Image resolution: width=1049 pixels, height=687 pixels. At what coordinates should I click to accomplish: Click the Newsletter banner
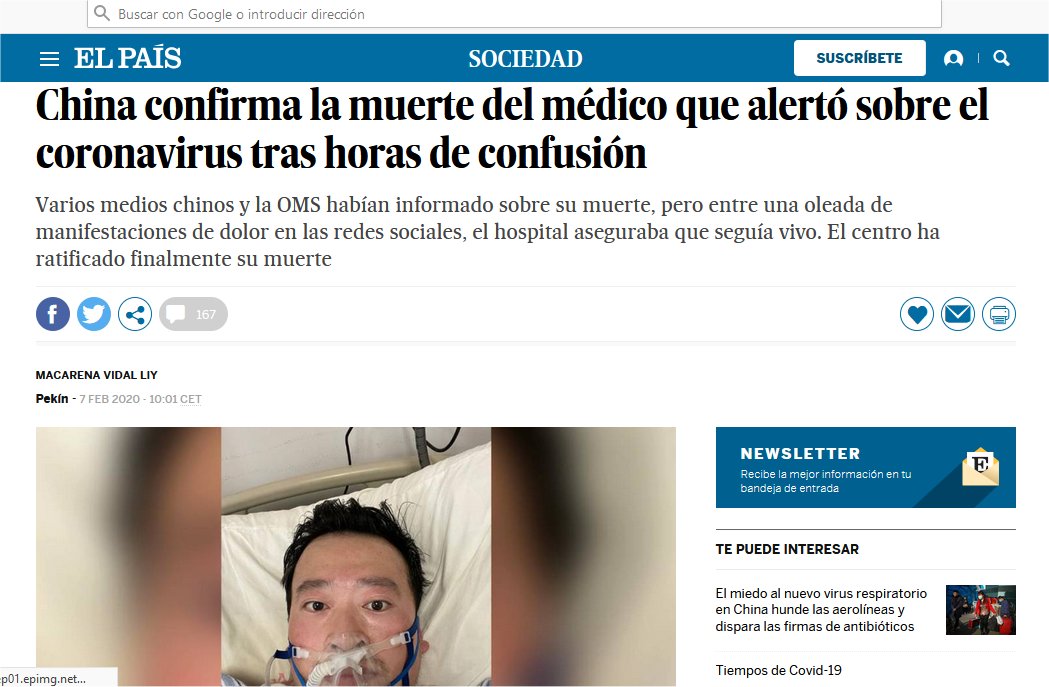click(866, 468)
